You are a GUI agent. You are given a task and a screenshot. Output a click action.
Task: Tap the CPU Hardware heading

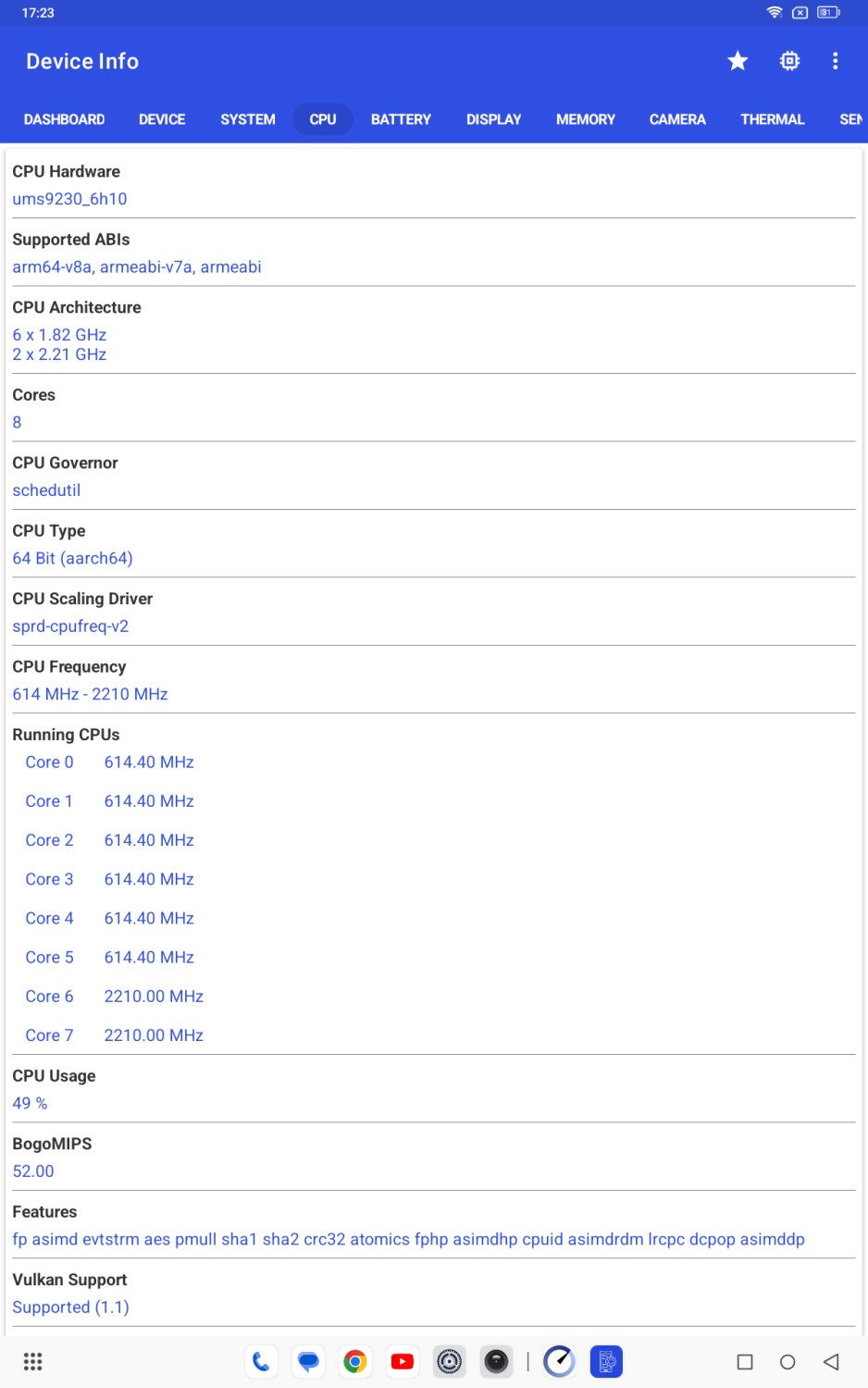pyautogui.click(x=66, y=172)
